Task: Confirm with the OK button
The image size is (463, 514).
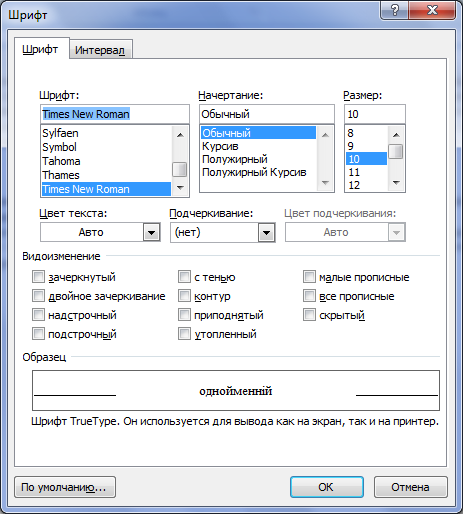Action: [327, 487]
